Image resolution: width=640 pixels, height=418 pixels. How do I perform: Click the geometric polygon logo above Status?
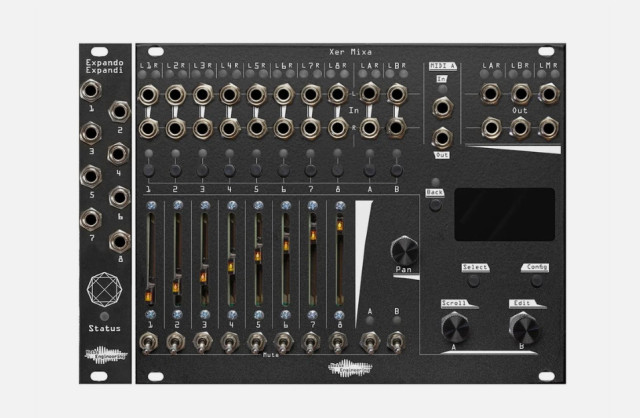pyautogui.click(x=104, y=289)
